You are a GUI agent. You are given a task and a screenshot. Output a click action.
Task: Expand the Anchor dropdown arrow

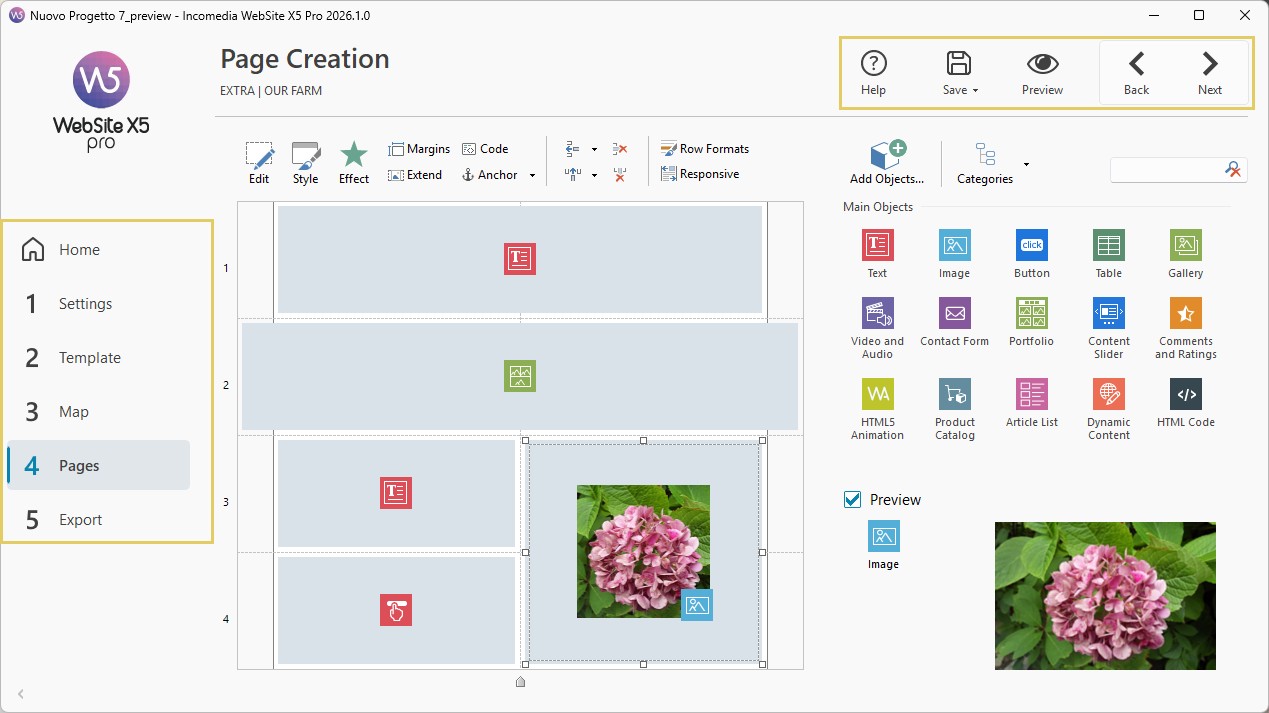(532, 176)
